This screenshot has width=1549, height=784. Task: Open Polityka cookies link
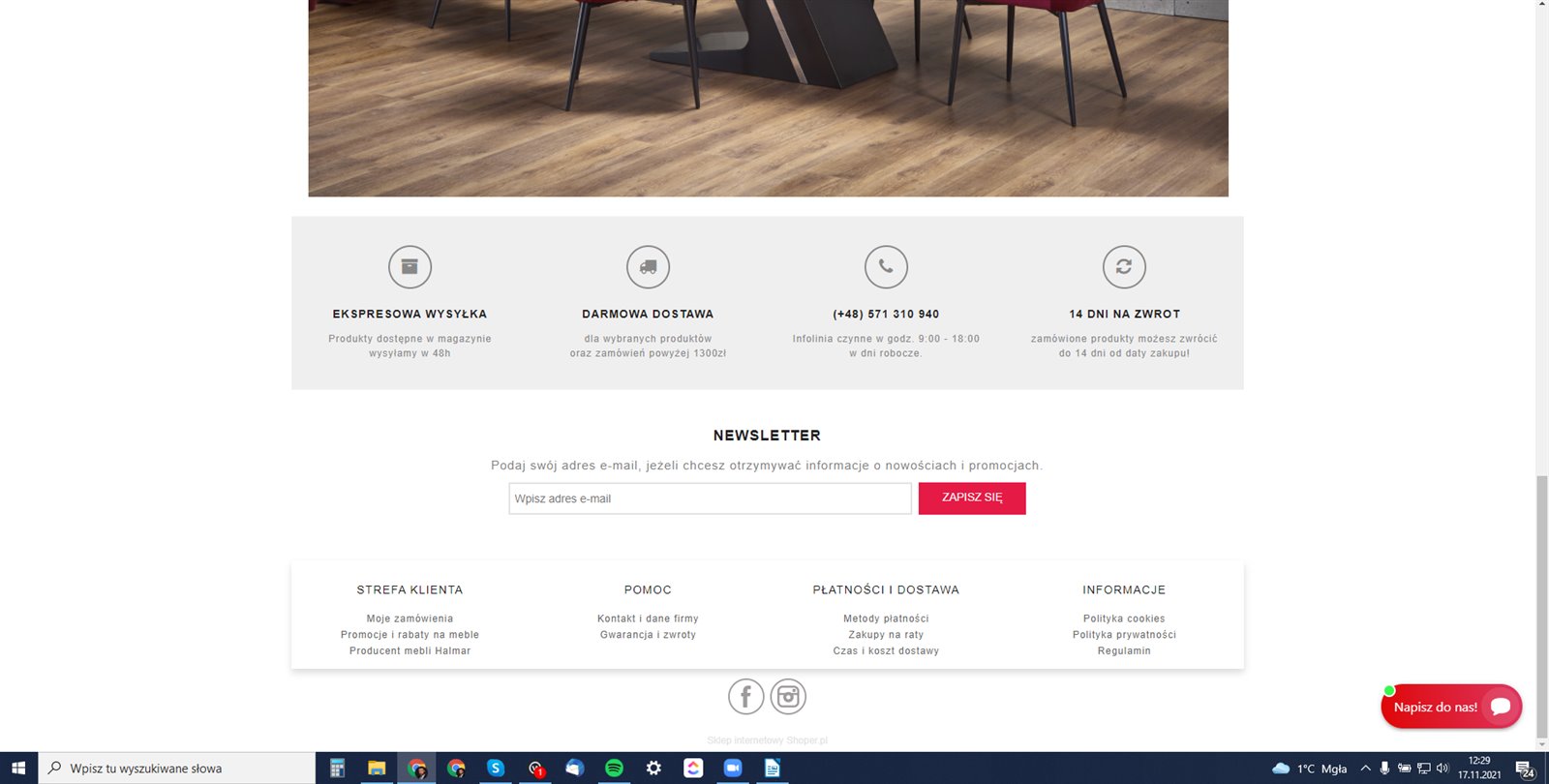pyautogui.click(x=1124, y=618)
